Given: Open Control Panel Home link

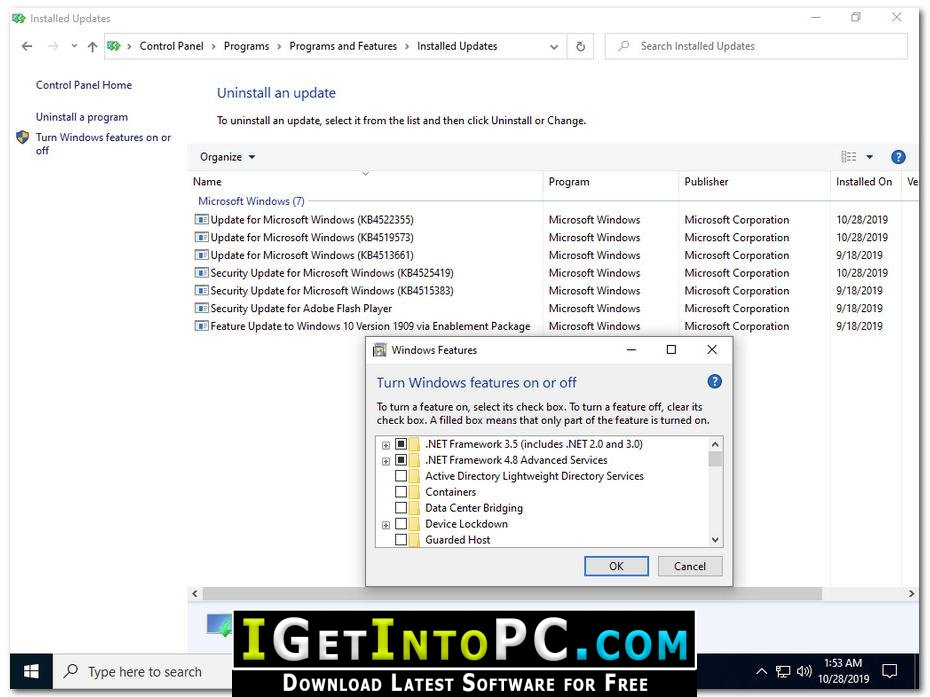Looking at the screenshot, I should tap(84, 85).
